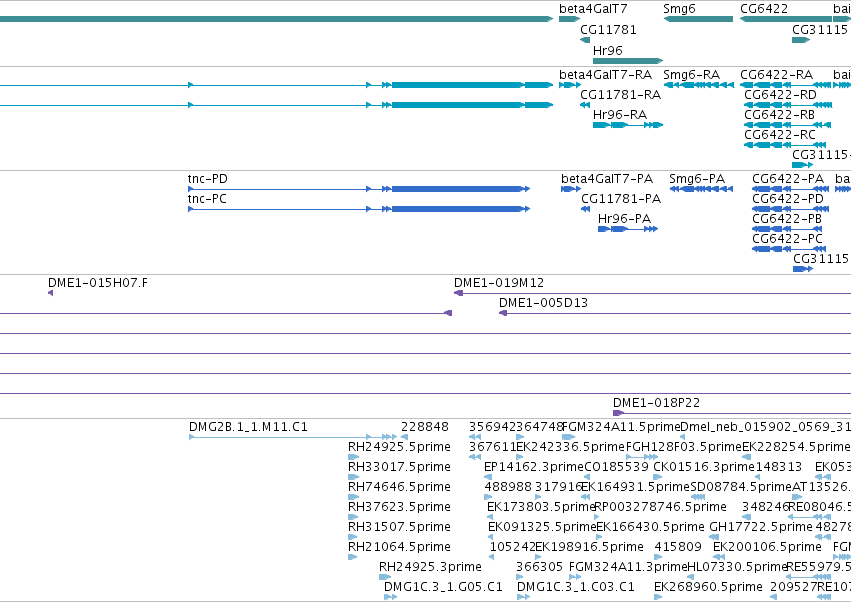Open the HL07330.5prime EST label
This screenshot has width=851, height=602.
point(737,567)
